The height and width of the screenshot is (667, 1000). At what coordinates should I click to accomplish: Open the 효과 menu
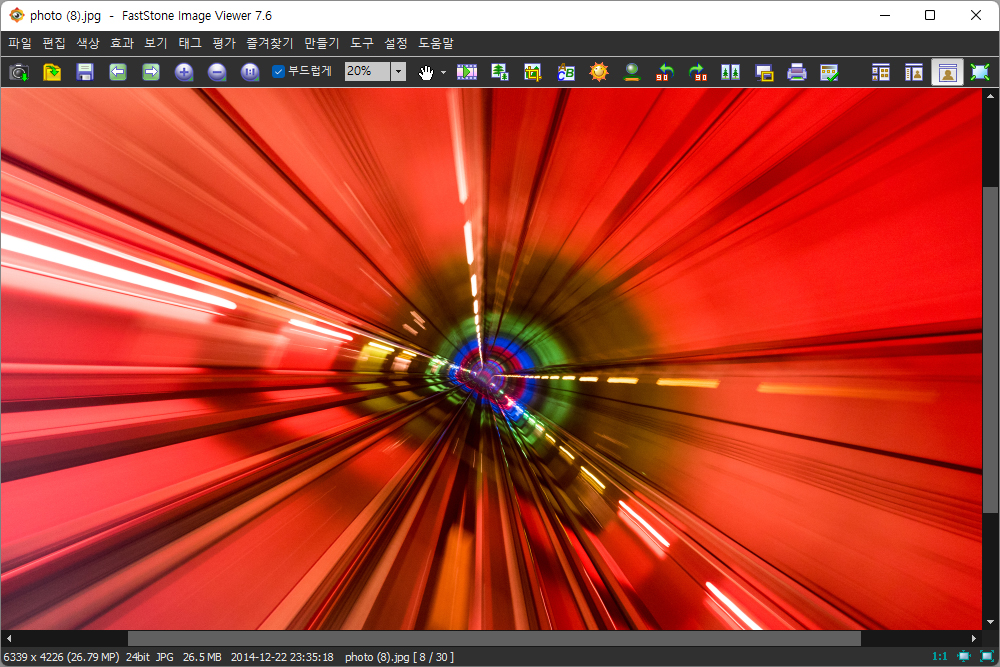coord(122,43)
